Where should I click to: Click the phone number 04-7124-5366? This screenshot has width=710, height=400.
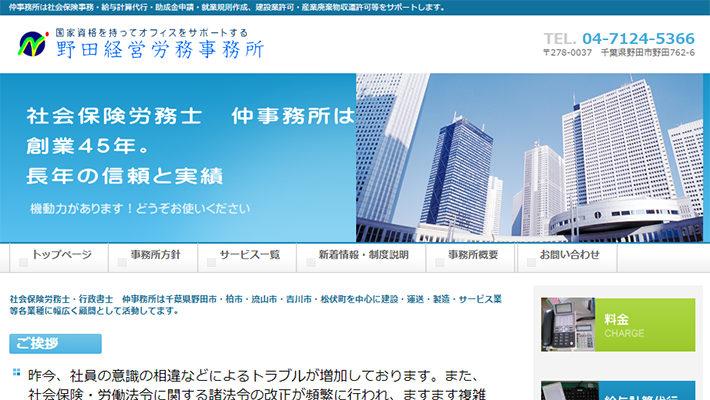pyautogui.click(x=638, y=38)
